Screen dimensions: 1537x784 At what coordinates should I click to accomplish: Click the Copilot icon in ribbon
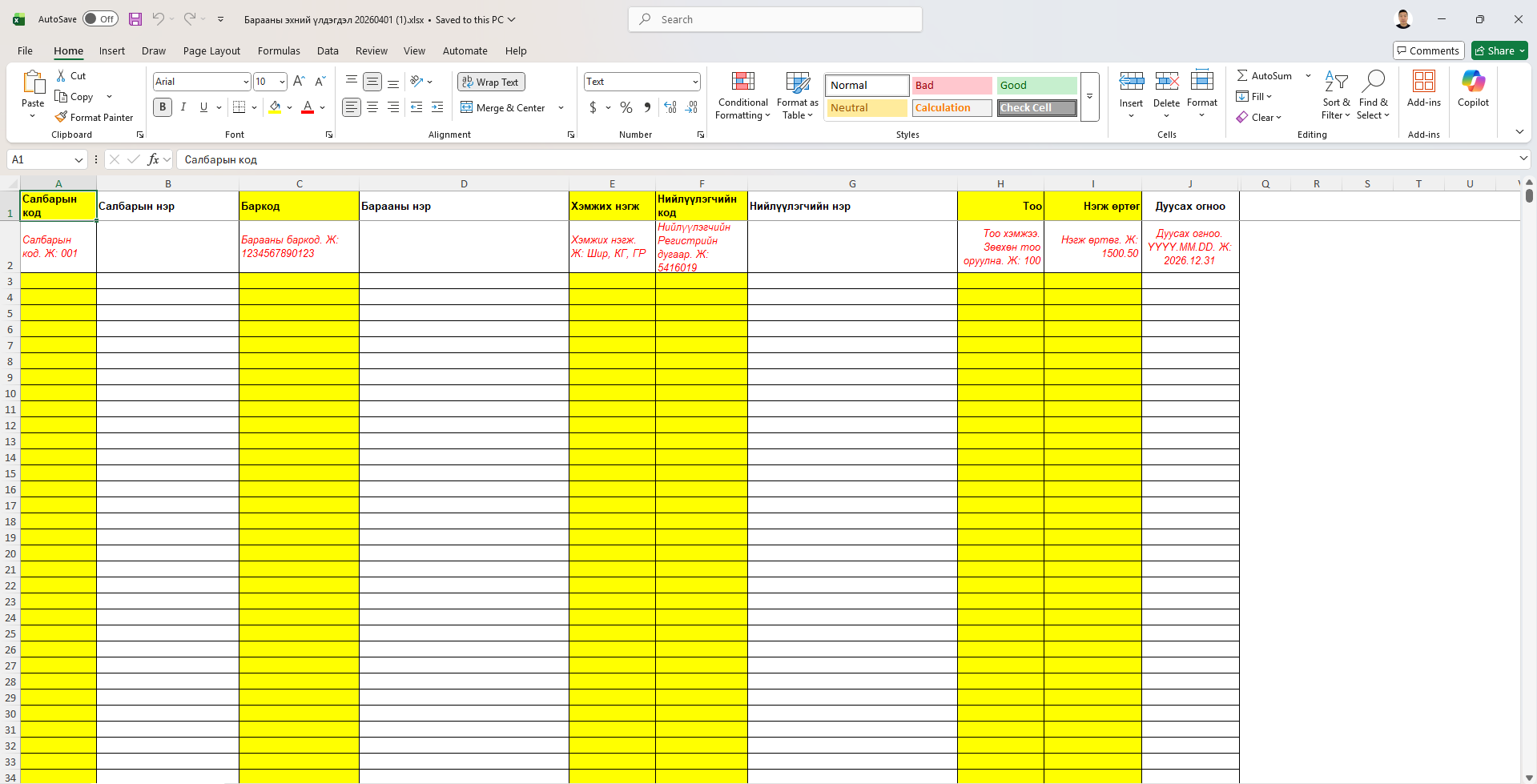[x=1473, y=82]
